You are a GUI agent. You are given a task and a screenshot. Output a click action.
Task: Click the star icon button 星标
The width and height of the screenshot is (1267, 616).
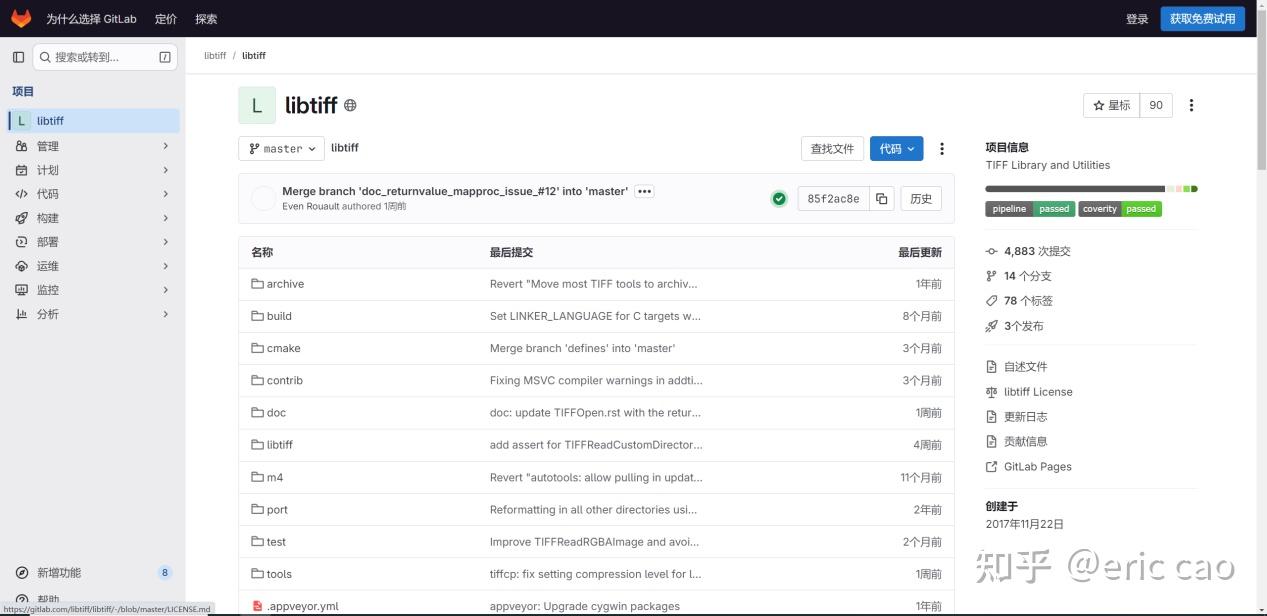tap(1111, 105)
